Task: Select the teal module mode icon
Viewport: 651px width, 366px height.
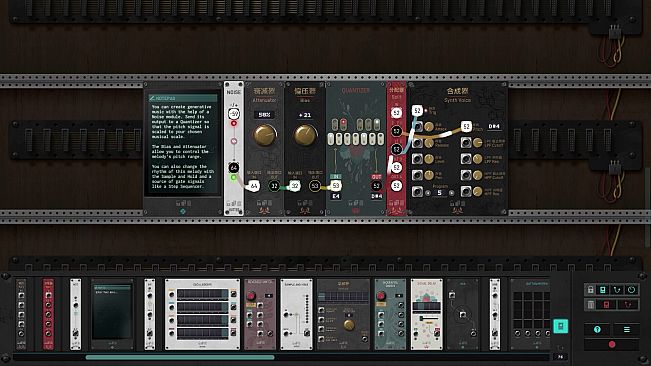Action: pos(603,290)
